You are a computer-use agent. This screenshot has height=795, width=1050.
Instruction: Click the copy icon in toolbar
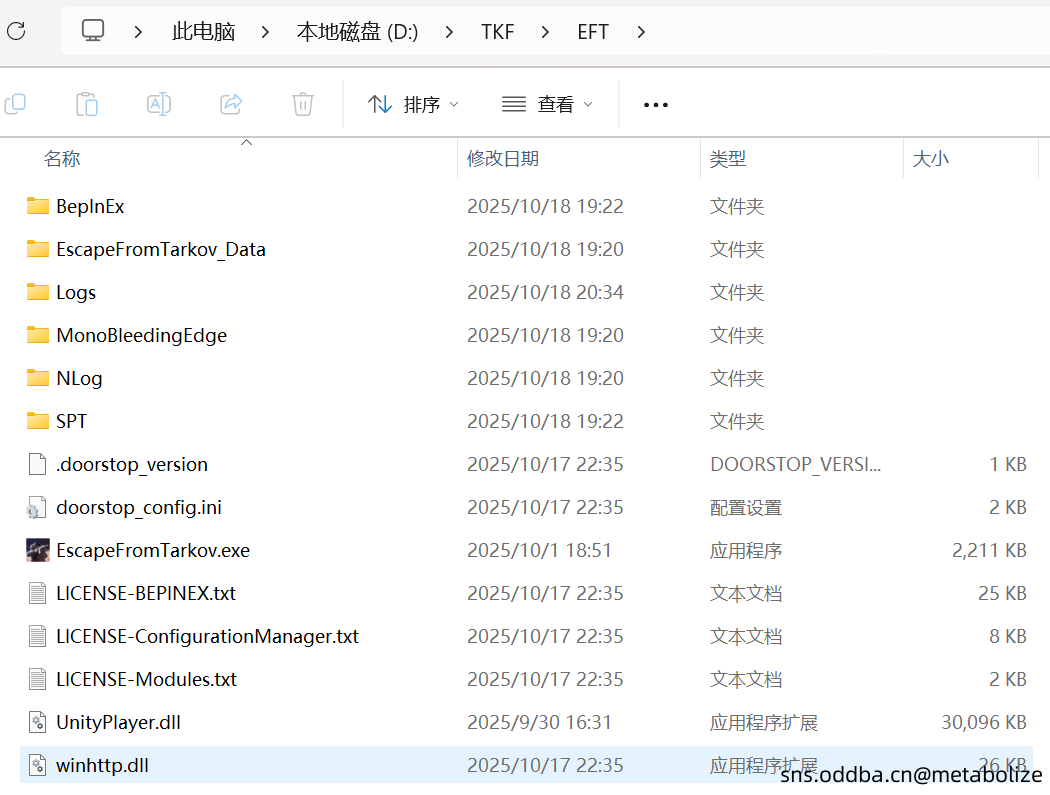pyautogui.click(x=16, y=104)
